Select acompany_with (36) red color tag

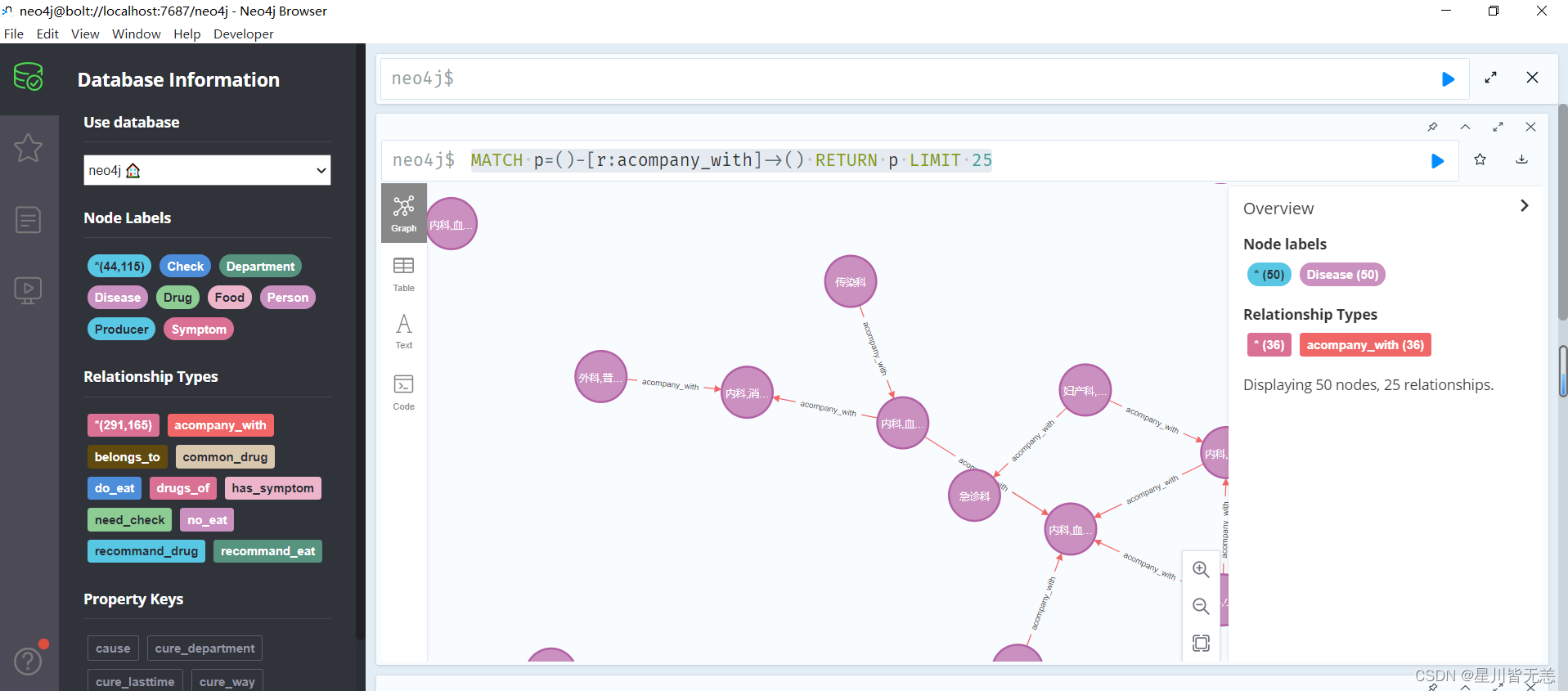(1364, 345)
